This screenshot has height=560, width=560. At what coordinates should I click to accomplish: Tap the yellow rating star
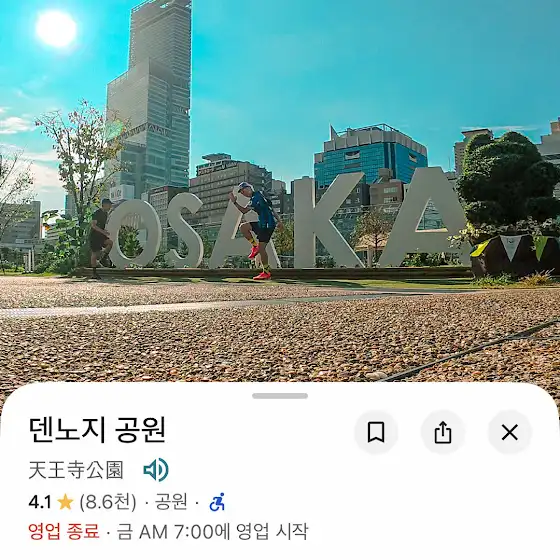[x=65, y=502]
